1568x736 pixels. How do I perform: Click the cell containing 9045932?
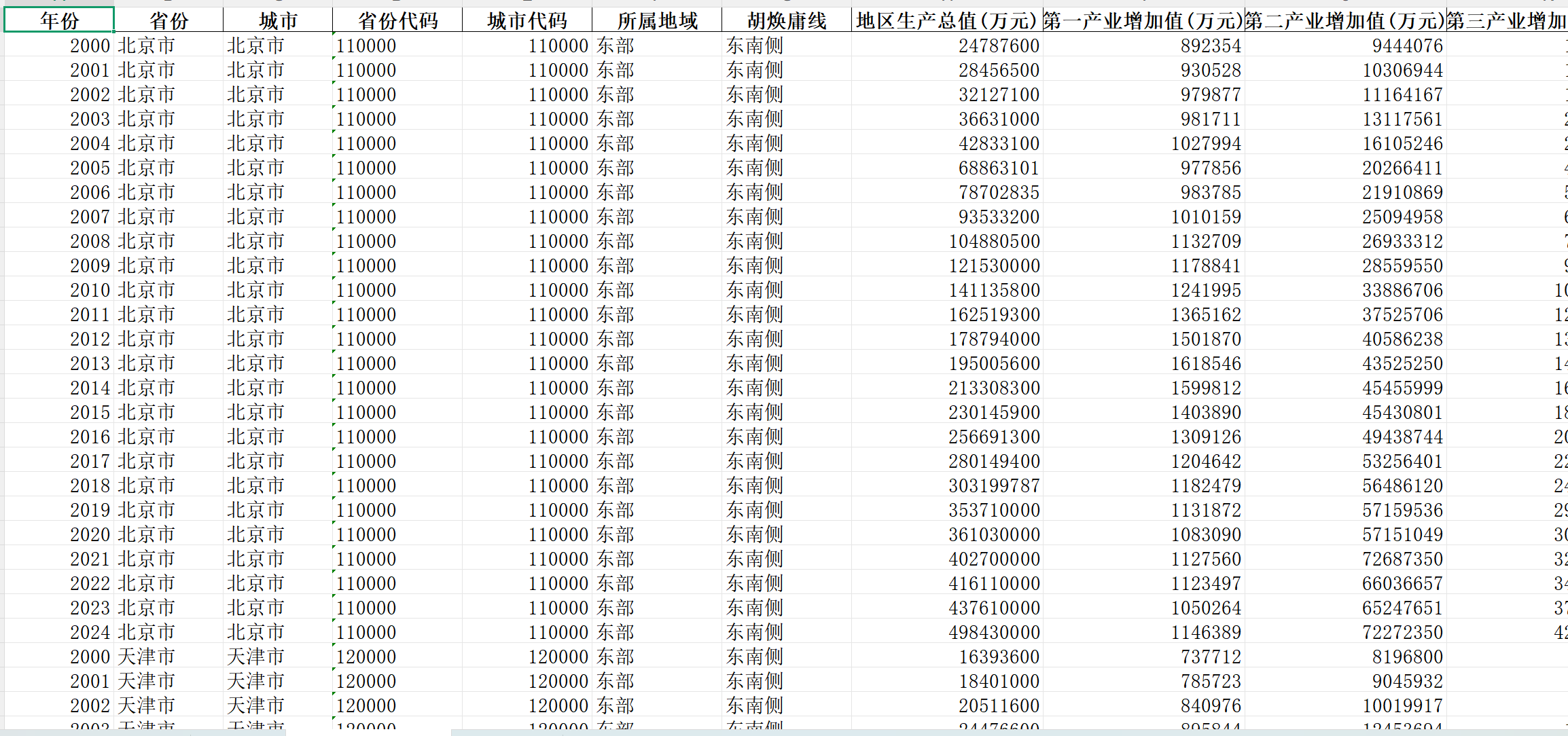pyautogui.click(x=1407, y=681)
